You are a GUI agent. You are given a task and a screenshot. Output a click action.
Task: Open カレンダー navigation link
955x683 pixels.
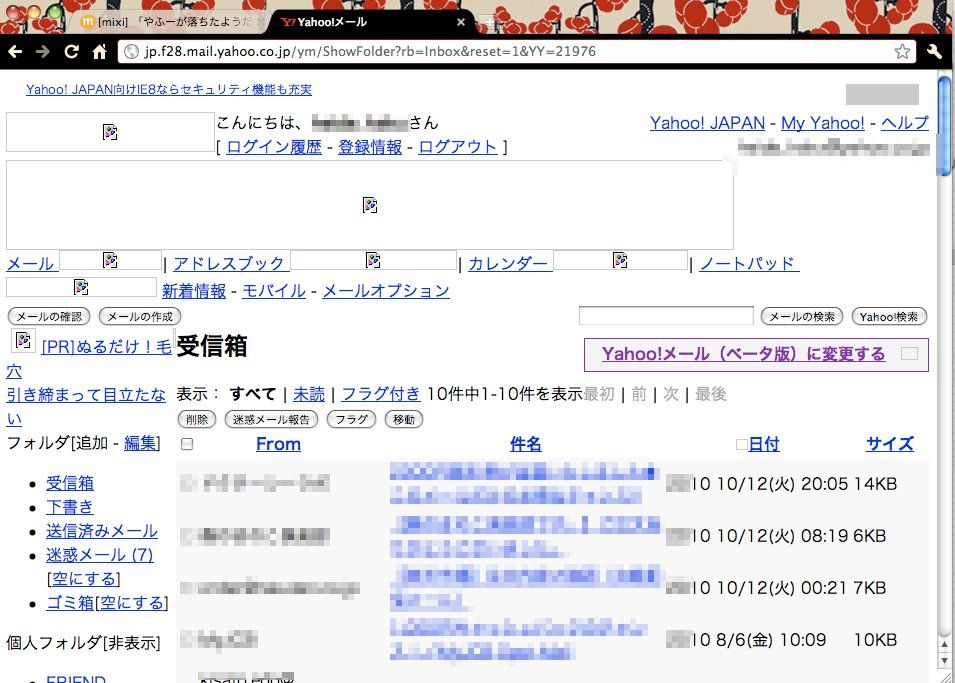coord(508,264)
